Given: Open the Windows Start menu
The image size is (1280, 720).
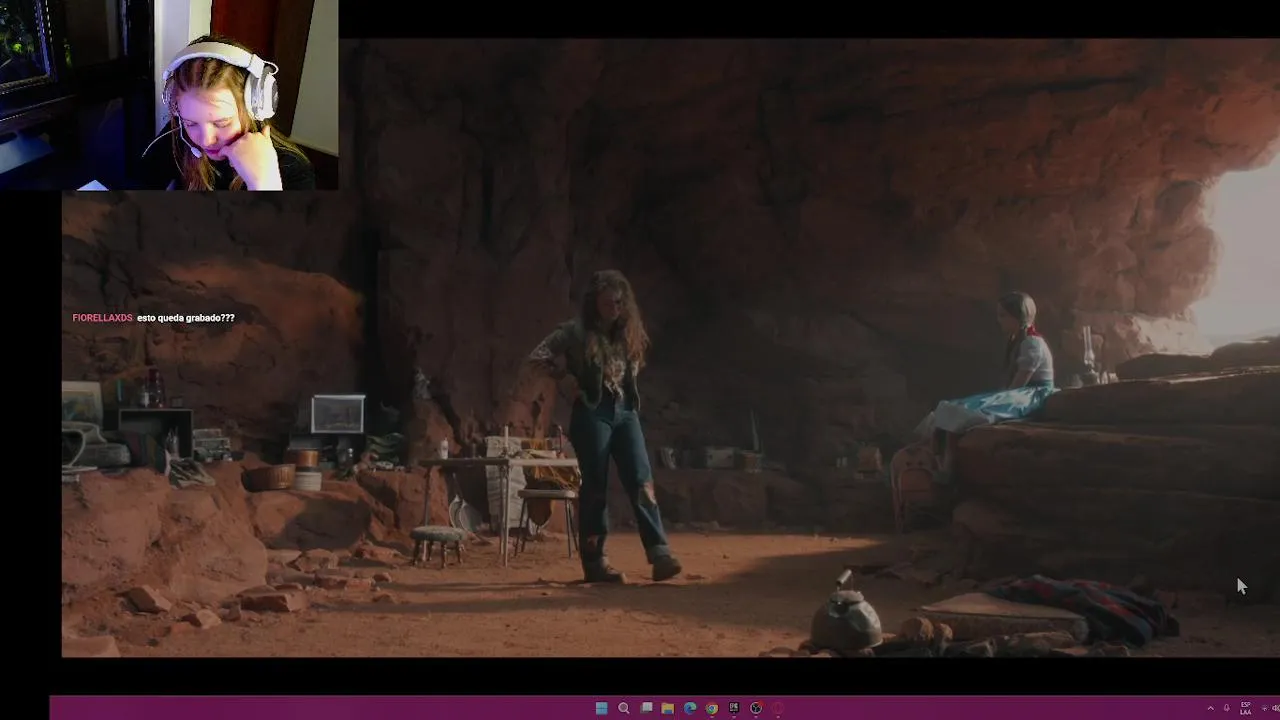Looking at the screenshot, I should tap(601, 708).
